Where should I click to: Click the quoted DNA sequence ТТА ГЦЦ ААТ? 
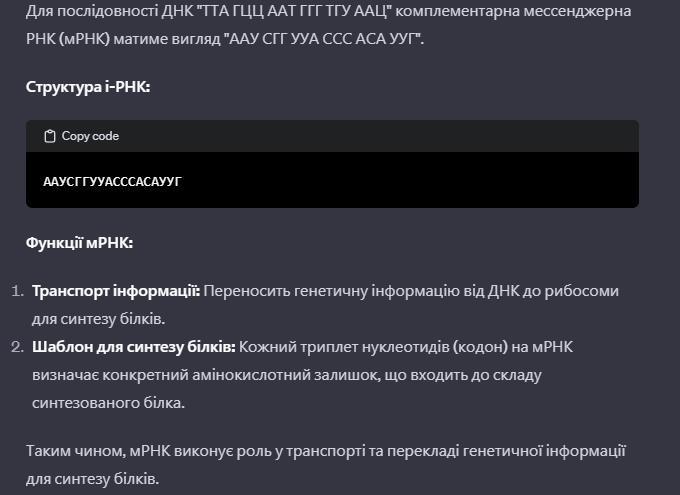point(294,11)
